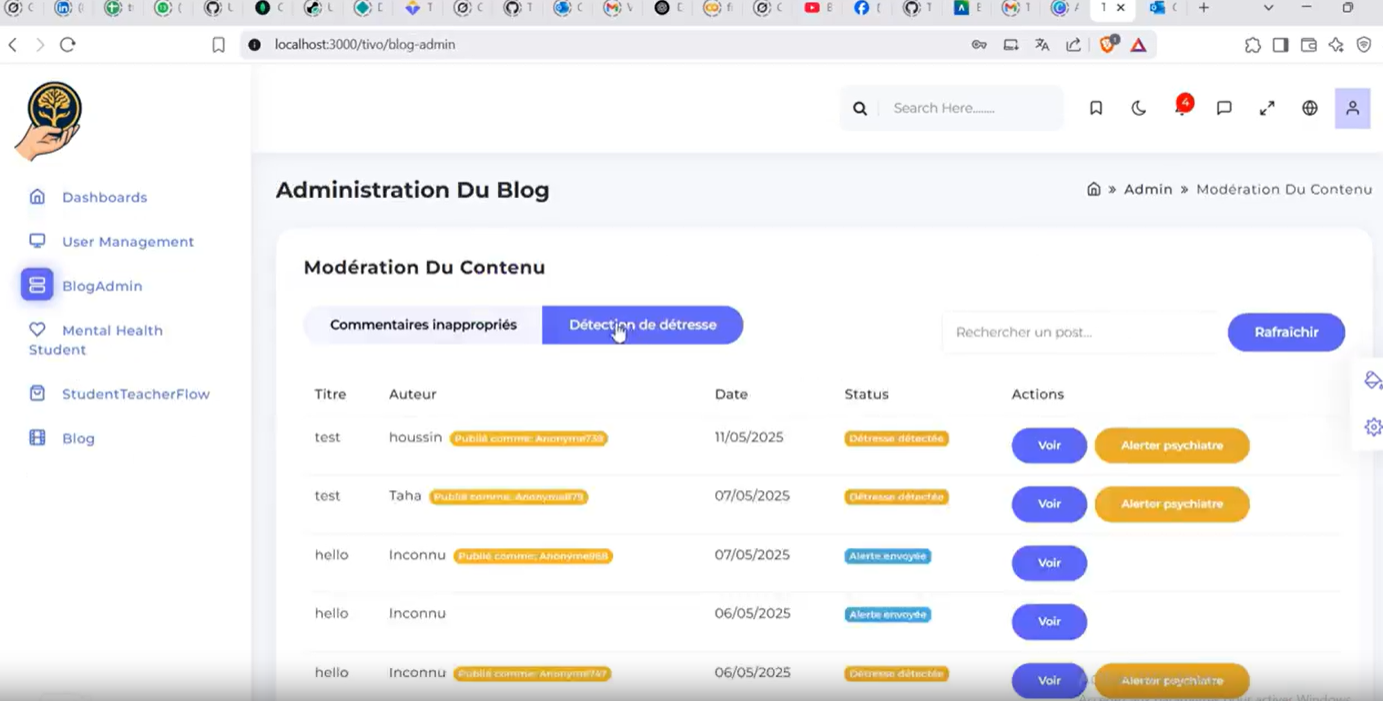The image size is (1383, 701).
Task: Open the bookmarks icon in the app header
Action: pyautogui.click(x=1096, y=108)
